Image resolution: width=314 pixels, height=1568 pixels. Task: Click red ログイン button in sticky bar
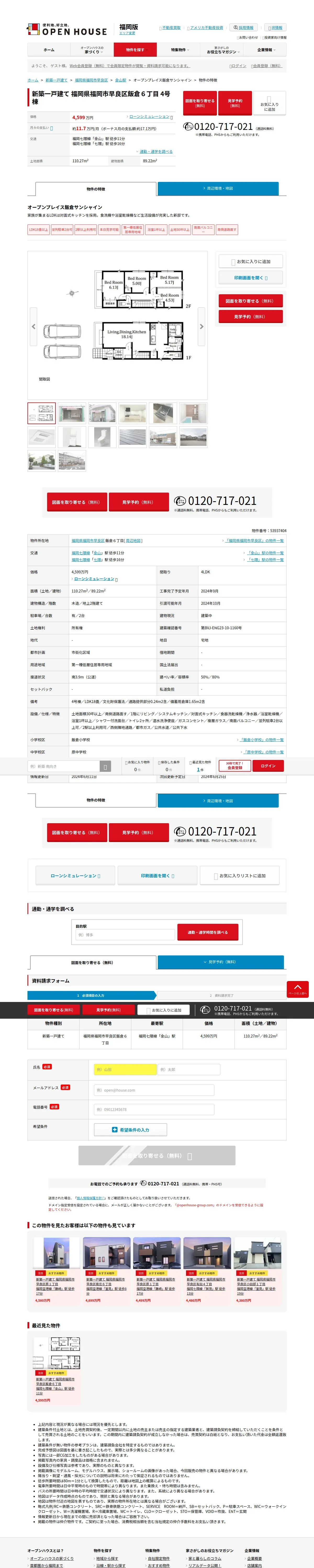[268, 766]
